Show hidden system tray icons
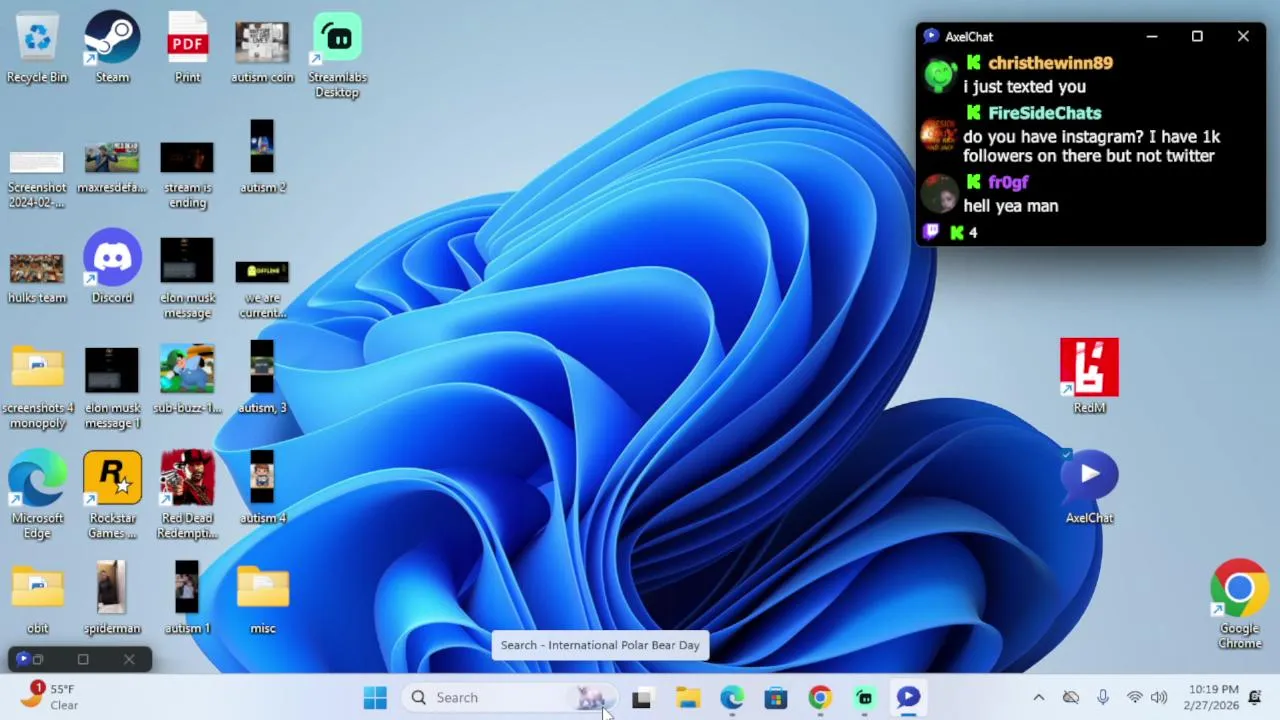The width and height of the screenshot is (1280, 720). click(x=1038, y=698)
